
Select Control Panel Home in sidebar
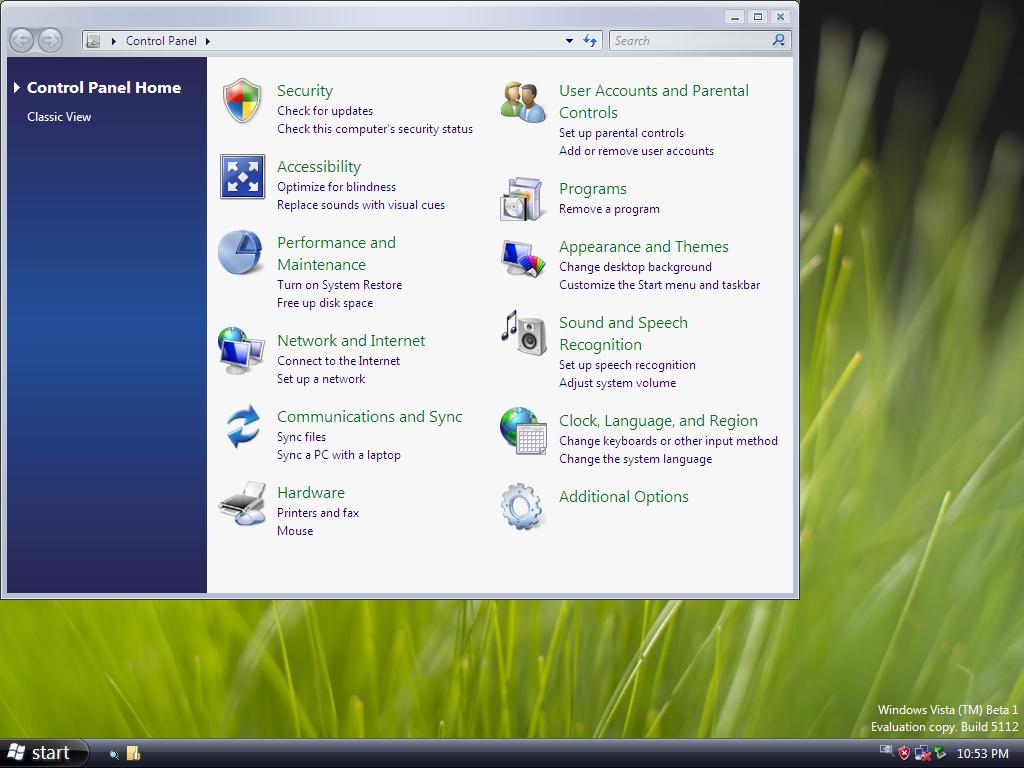pos(104,88)
